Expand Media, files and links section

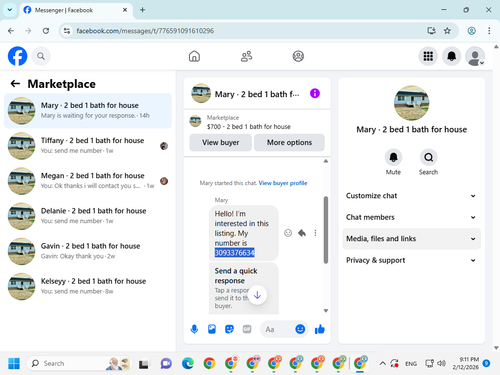coord(411,239)
